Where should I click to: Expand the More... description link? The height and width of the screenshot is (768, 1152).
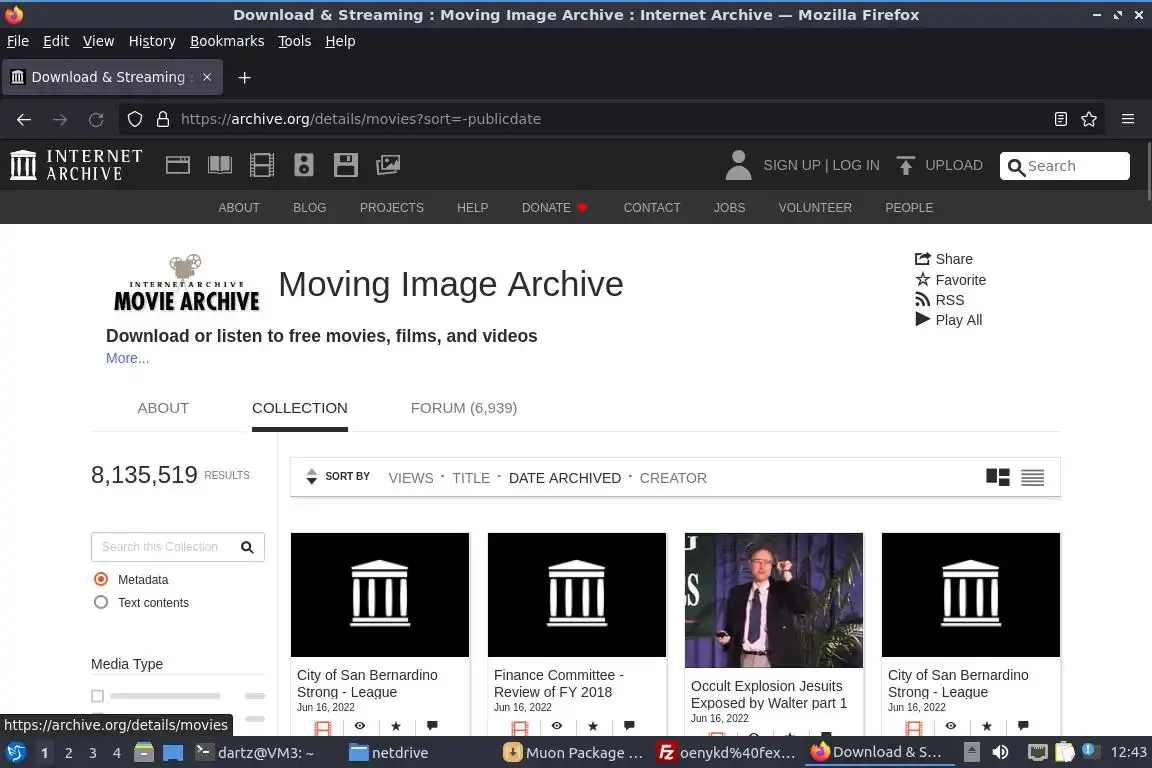pos(127,358)
